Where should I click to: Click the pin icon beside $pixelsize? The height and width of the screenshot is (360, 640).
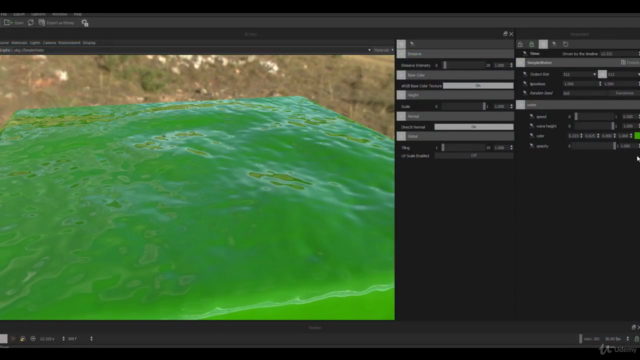[525, 84]
